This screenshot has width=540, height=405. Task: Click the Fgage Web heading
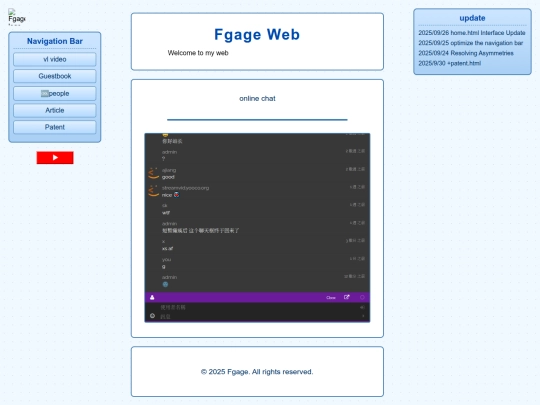coord(257,34)
